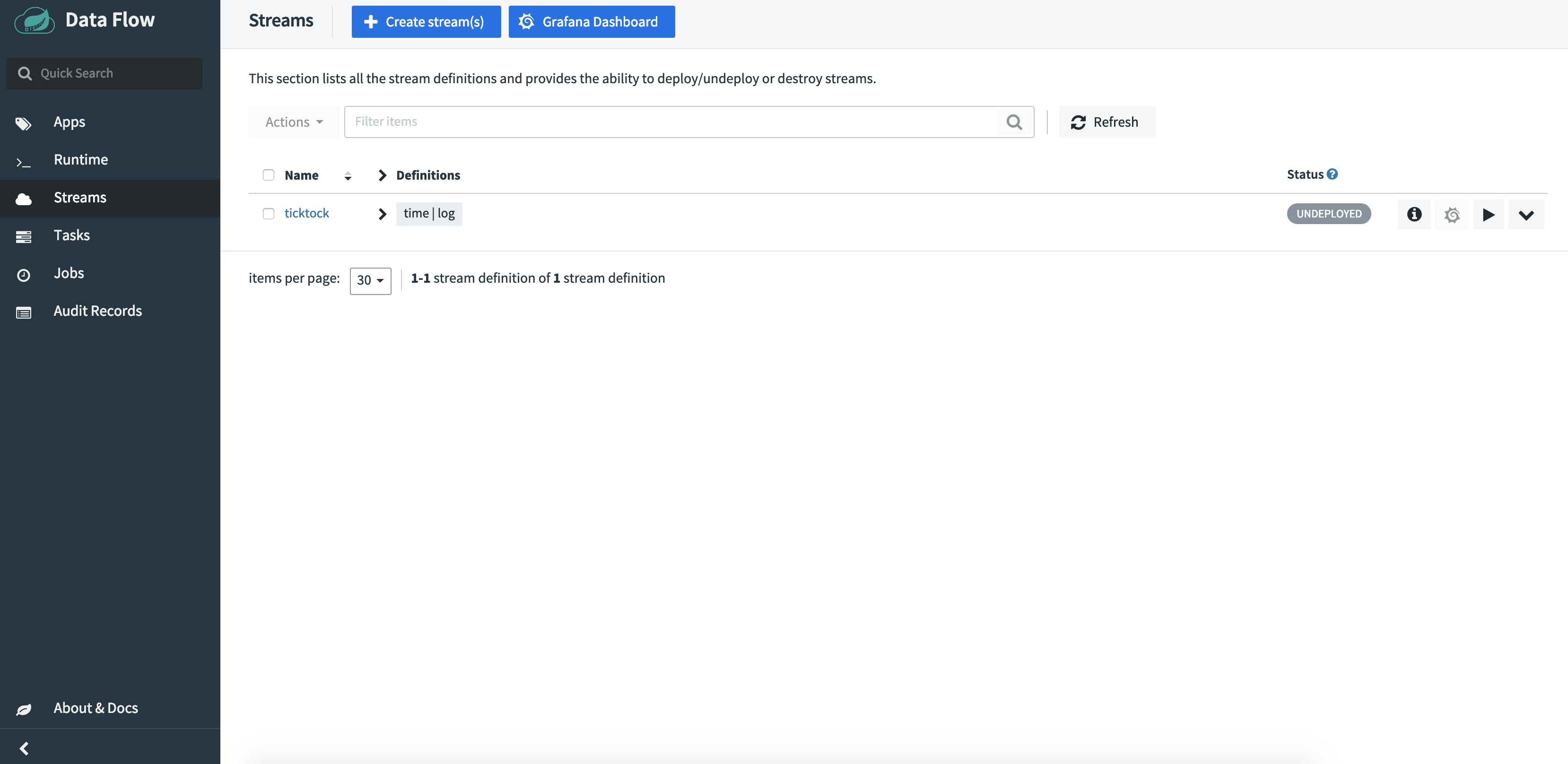The height and width of the screenshot is (764, 1568).
Task: Click the filter search magnifier icon
Action: pos(1014,122)
